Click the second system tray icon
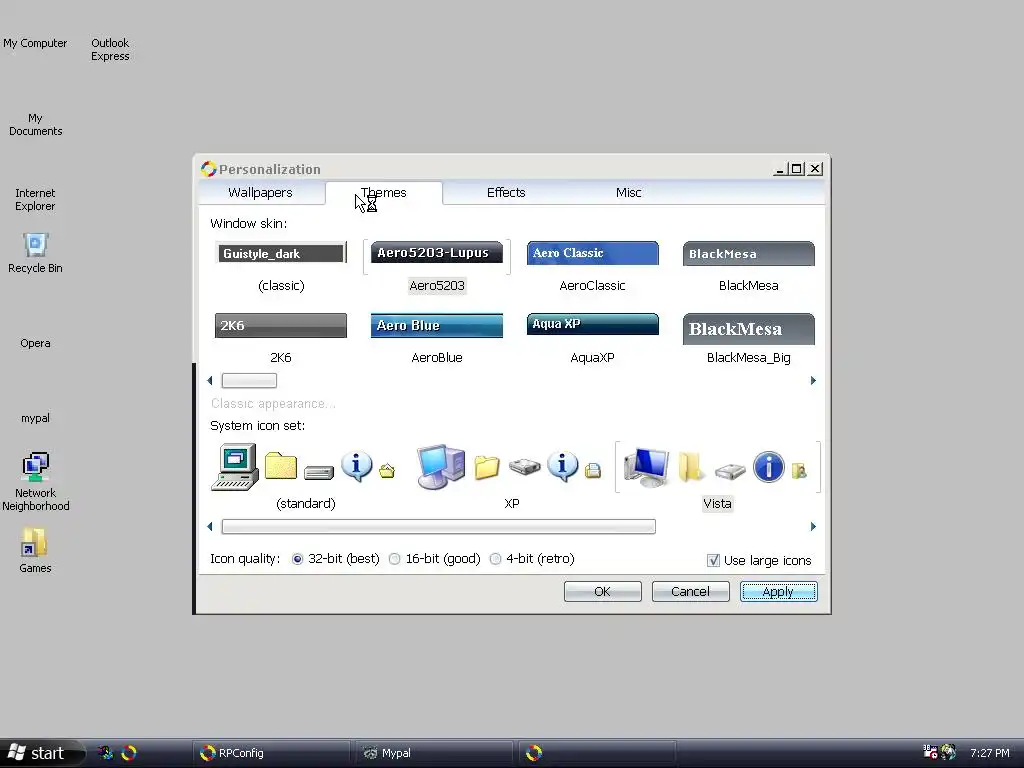Viewport: 1024px width, 768px height. (948, 752)
